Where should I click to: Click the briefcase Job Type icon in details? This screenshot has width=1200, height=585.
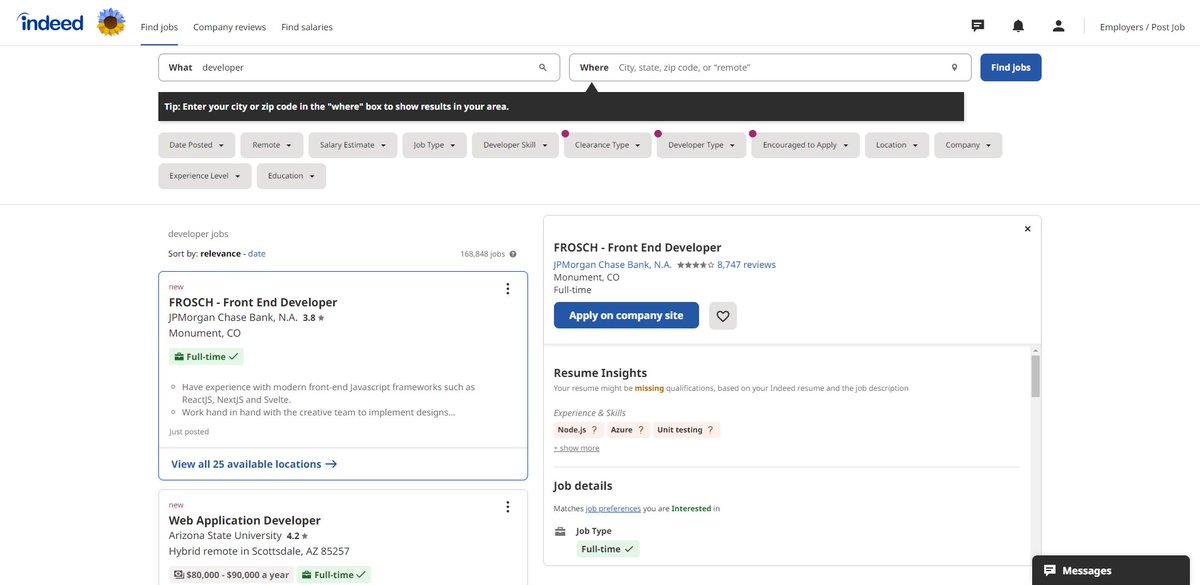pyautogui.click(x=560, y=531)
